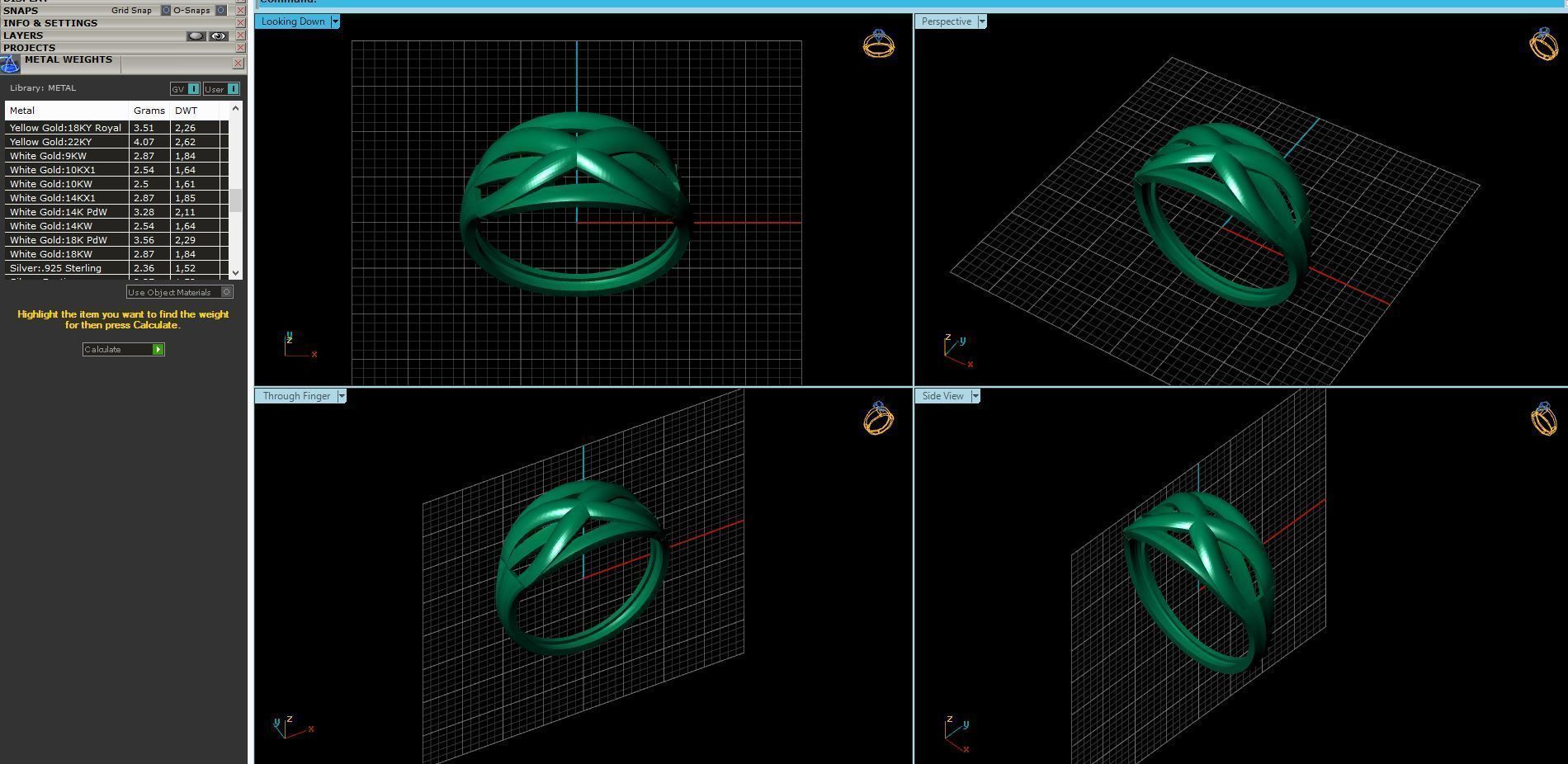Click the Layers ellipse display icon
The height and width of the screenshot is (764, 1568).
click(x=196, y=35)
